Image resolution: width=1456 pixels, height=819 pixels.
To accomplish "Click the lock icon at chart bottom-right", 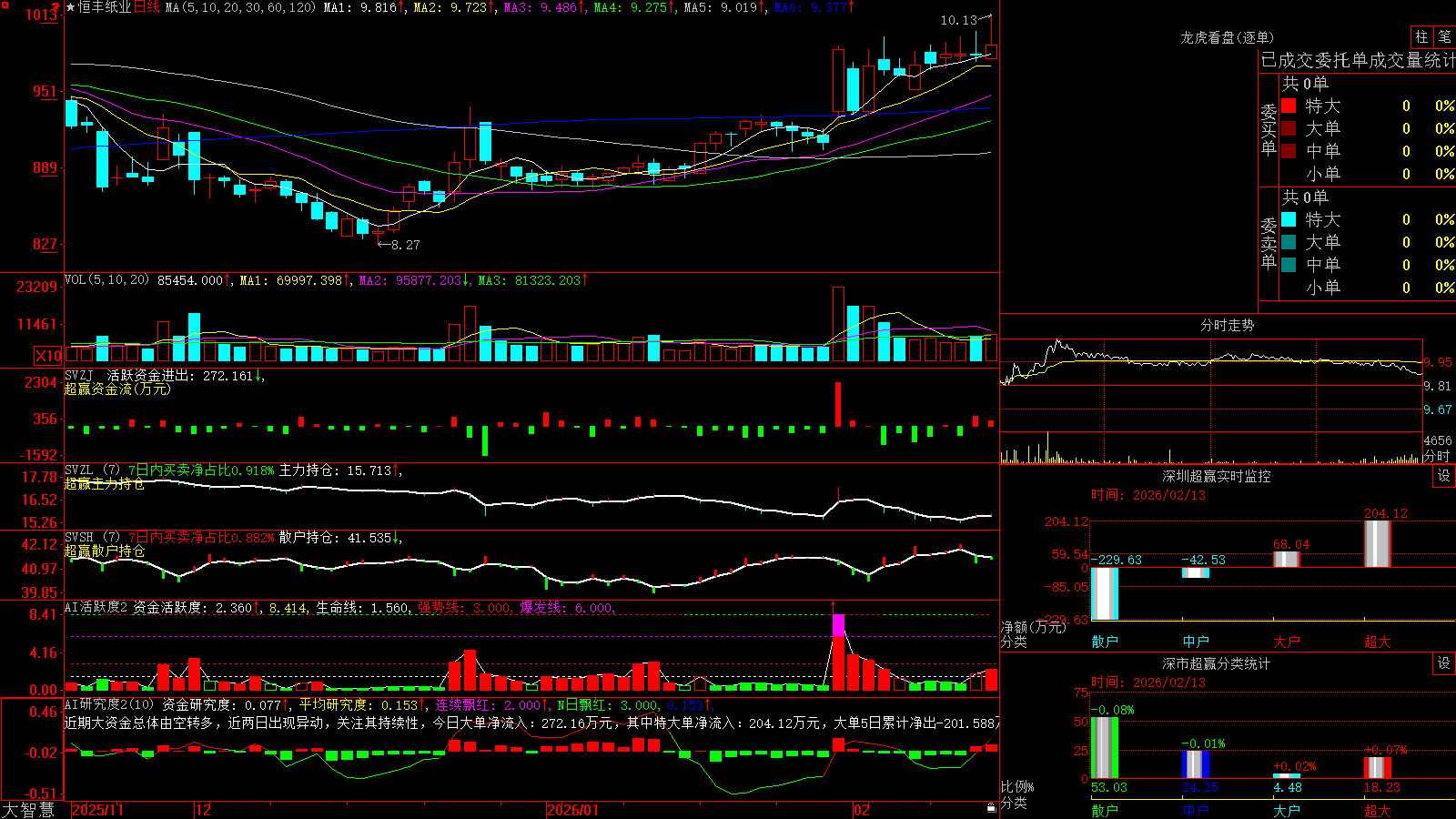I will click(991, 807).
